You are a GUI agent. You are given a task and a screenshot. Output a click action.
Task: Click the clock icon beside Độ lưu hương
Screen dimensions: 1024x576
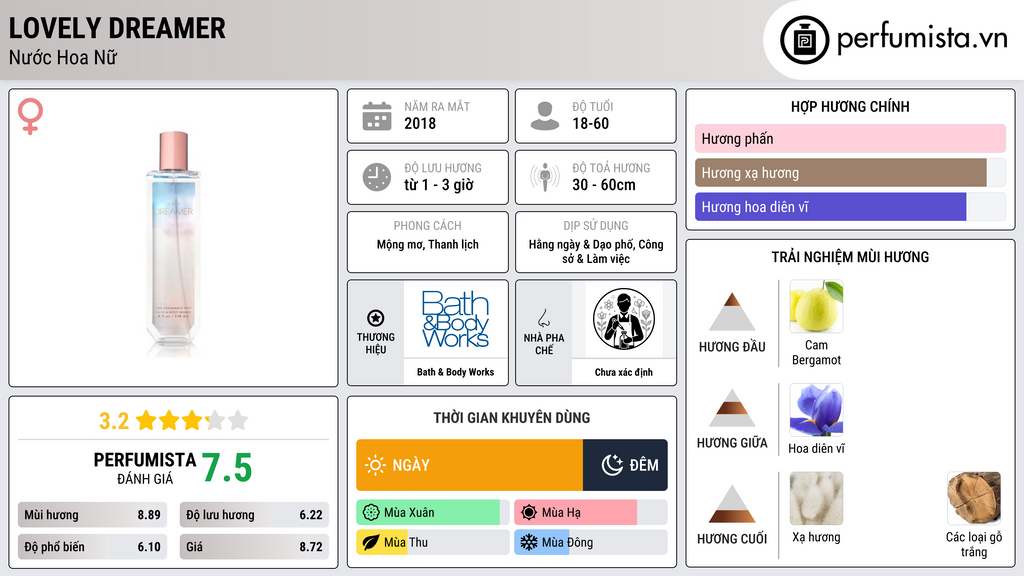[377, 177]
